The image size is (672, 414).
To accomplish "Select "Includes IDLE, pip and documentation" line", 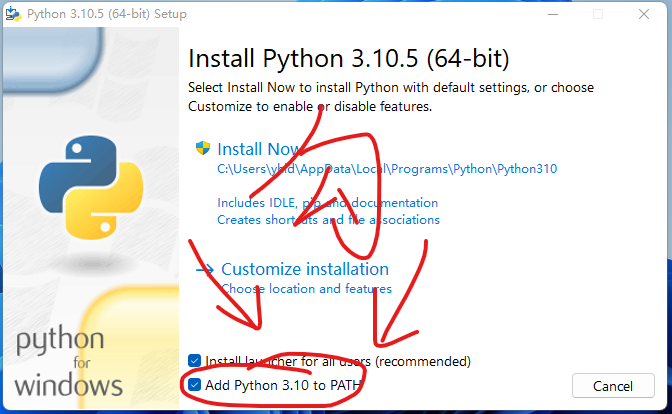I will 327,203.
